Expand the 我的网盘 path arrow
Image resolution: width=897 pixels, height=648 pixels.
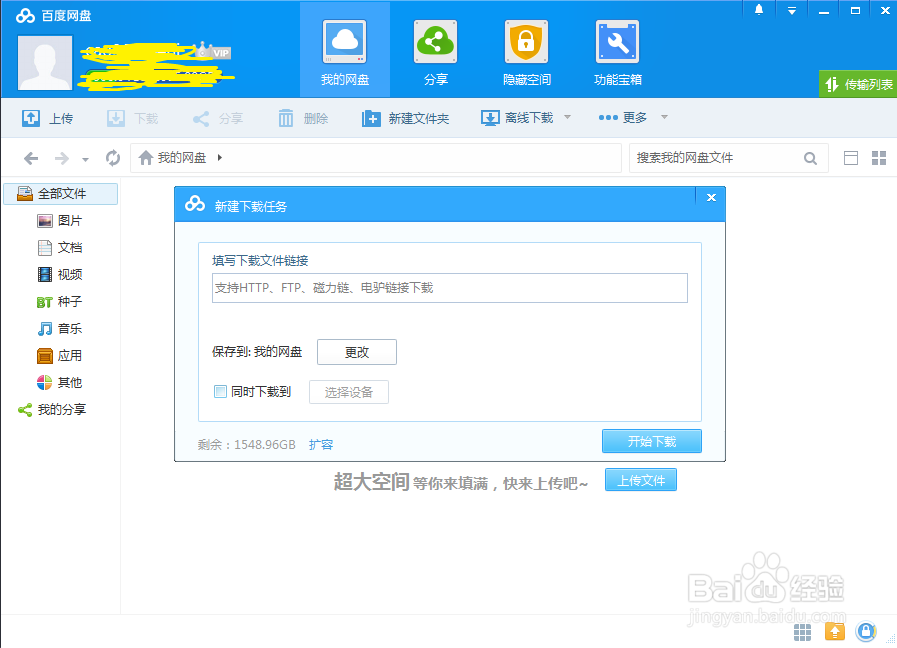pyautogui.click(x=220, y=157)
